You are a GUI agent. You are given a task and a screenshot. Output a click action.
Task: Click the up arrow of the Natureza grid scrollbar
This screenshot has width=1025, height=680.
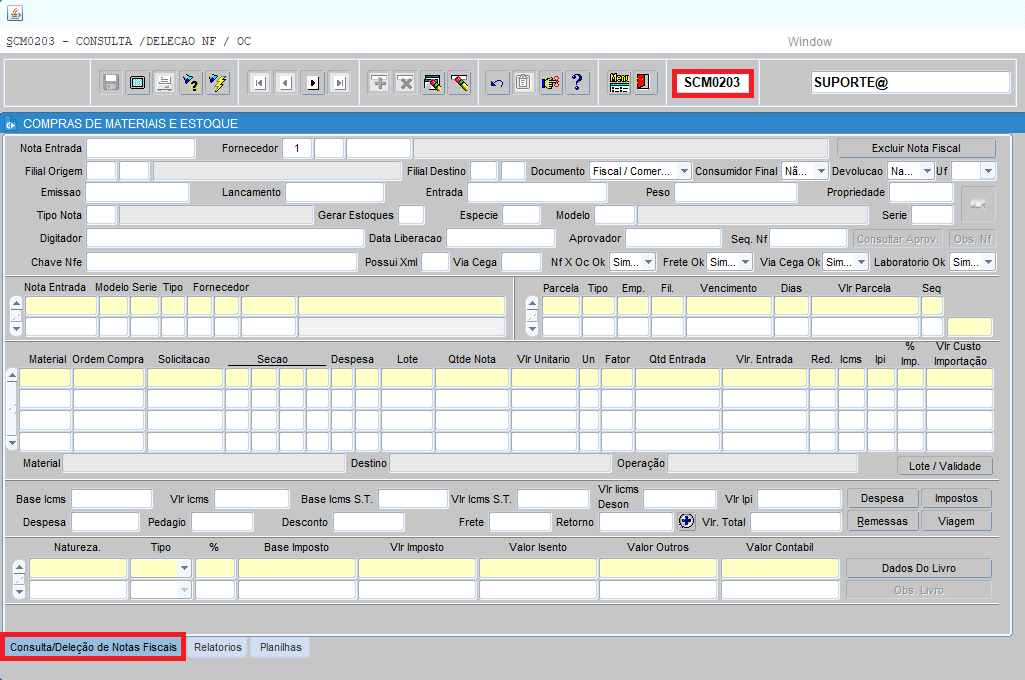click(x=20, y=566)
